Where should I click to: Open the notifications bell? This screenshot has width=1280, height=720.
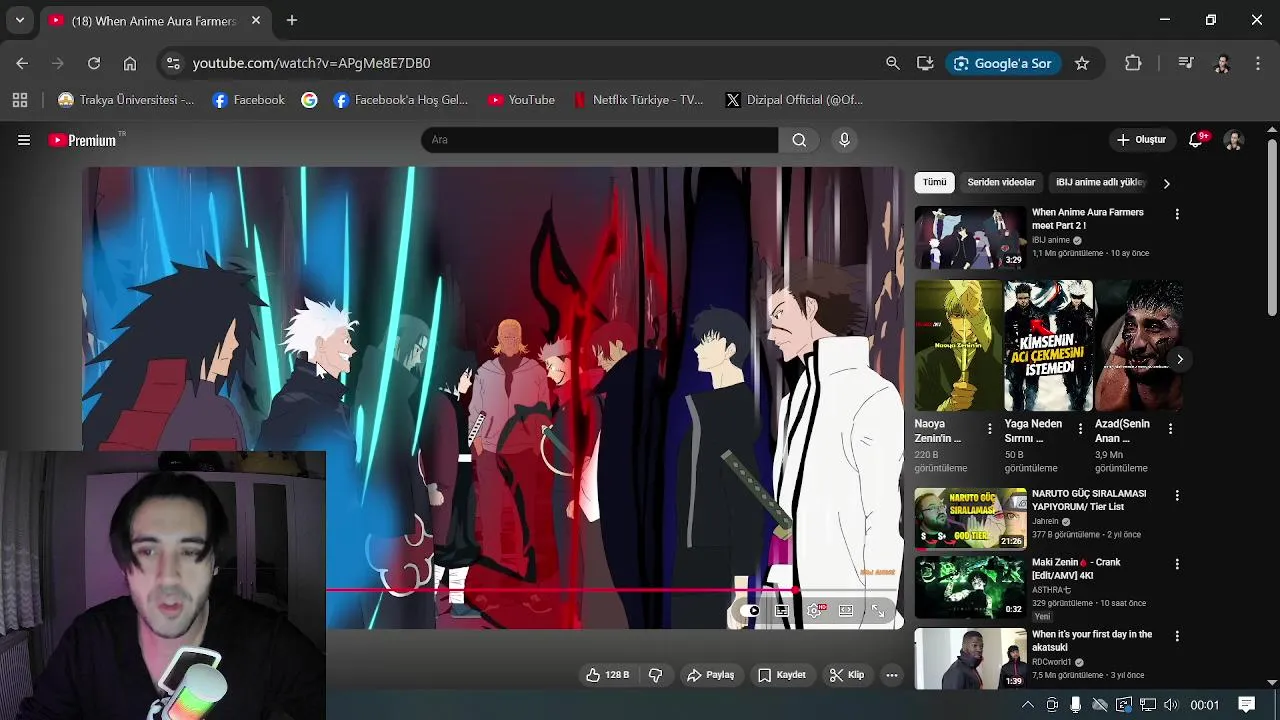1196,140
